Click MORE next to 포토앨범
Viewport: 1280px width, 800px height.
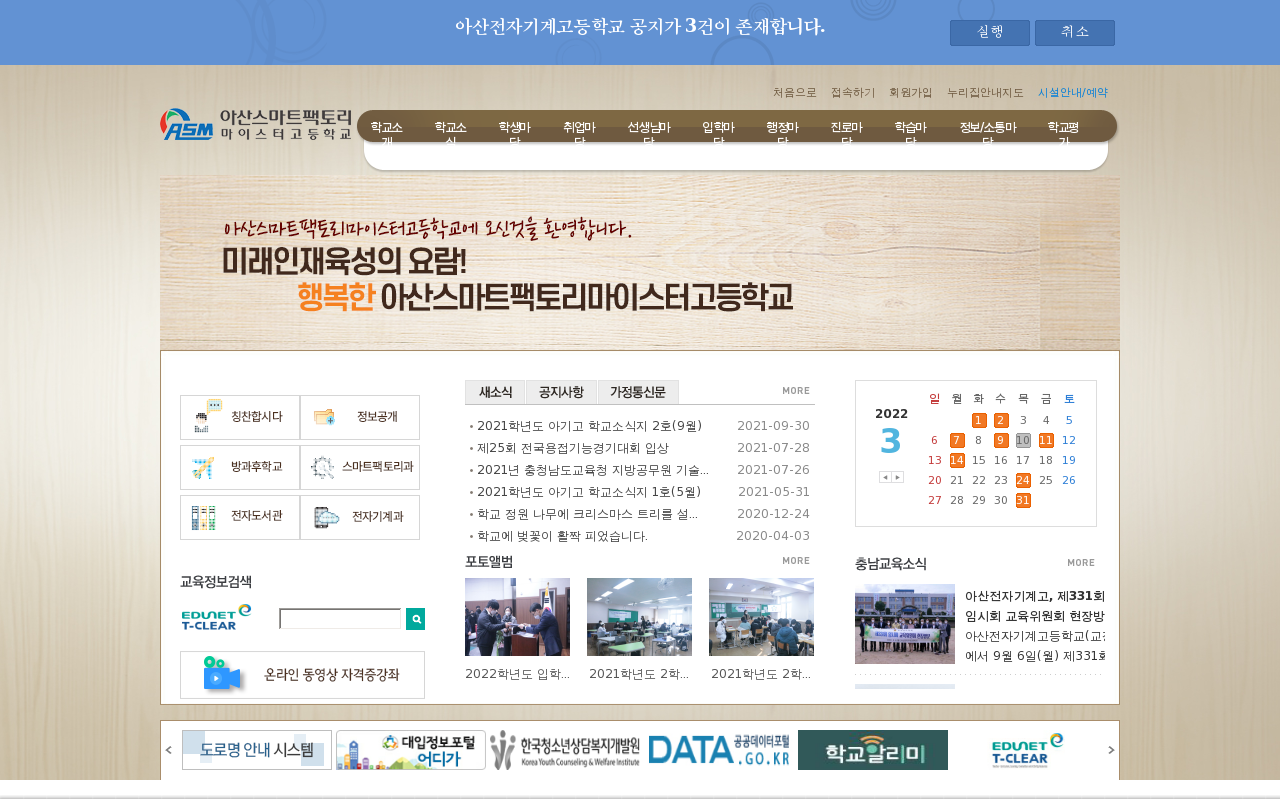[x=796, y=561]
